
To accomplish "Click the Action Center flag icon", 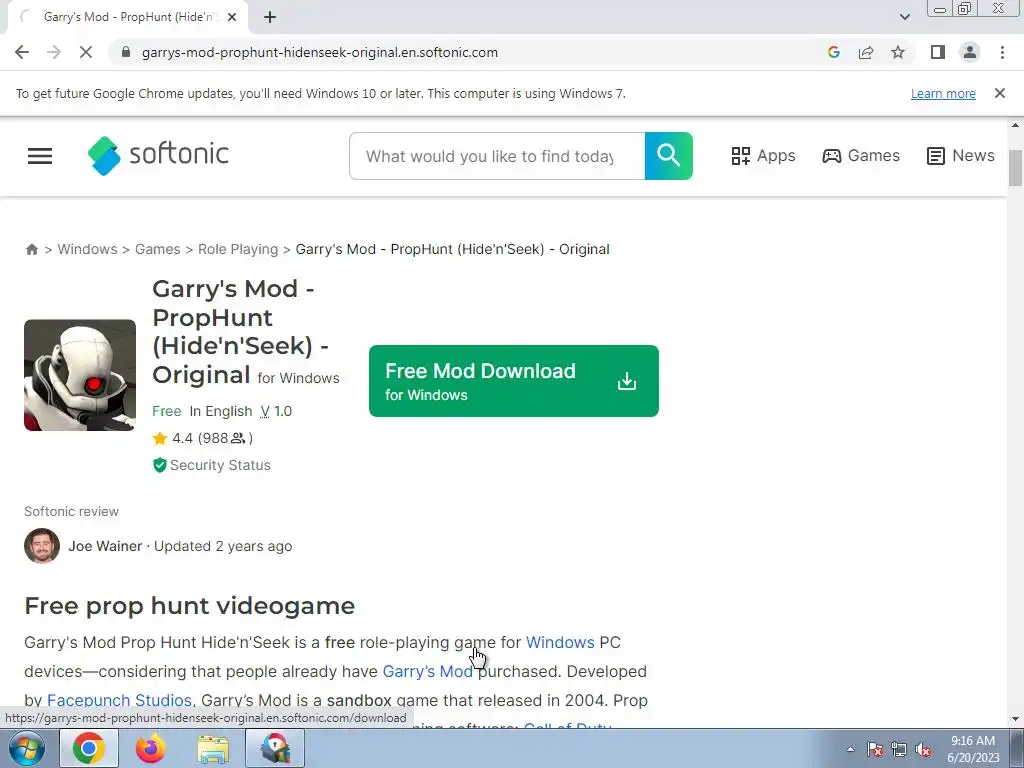I will 875,749.
